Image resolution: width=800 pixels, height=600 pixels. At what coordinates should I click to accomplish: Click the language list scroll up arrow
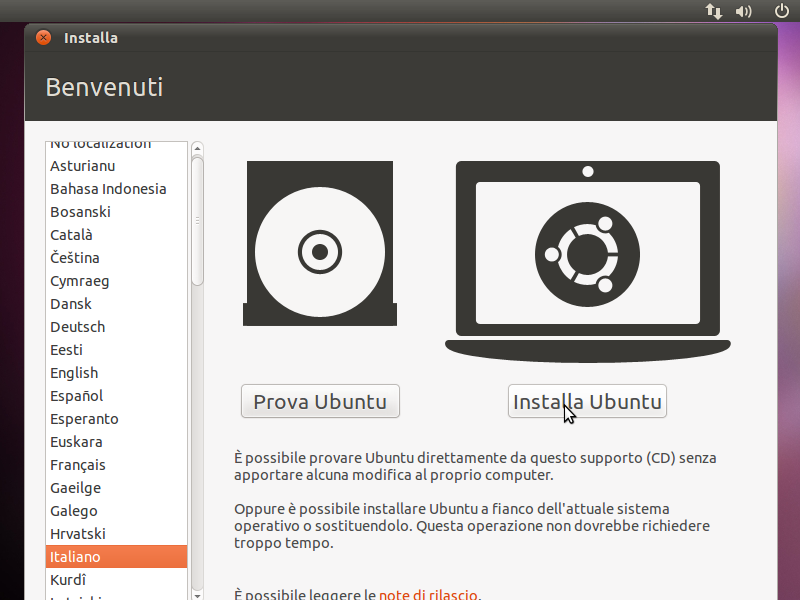[x=197, y=148]
